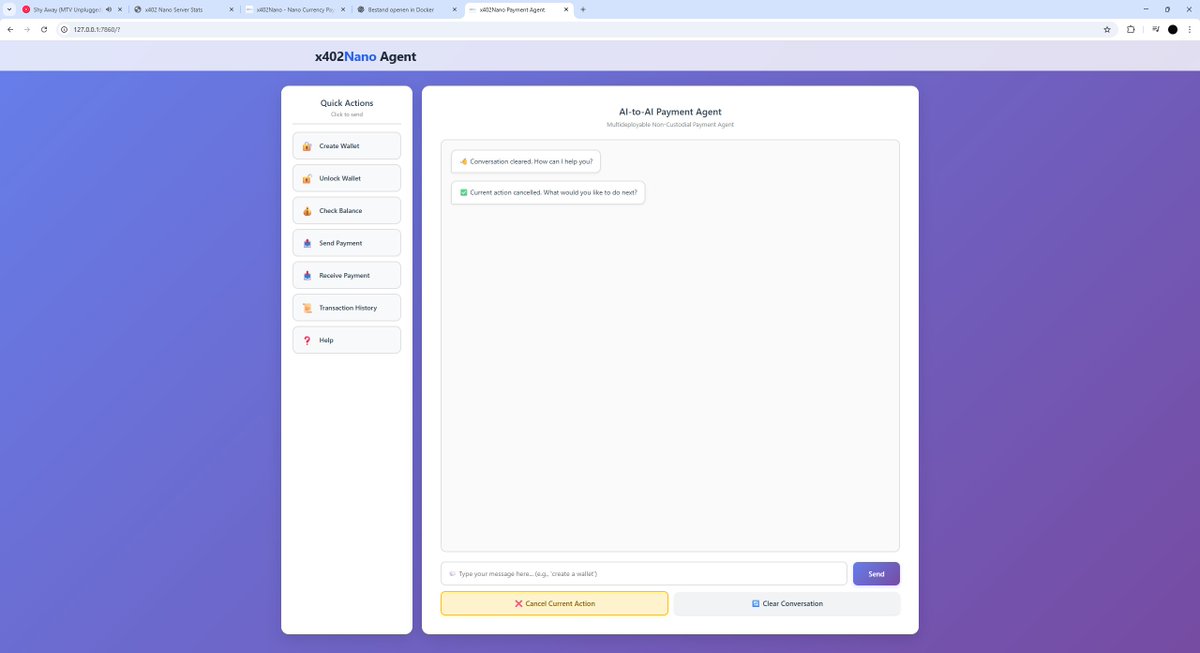Close the Shy Away (MTV Unplugged) tab

[120, 9]
